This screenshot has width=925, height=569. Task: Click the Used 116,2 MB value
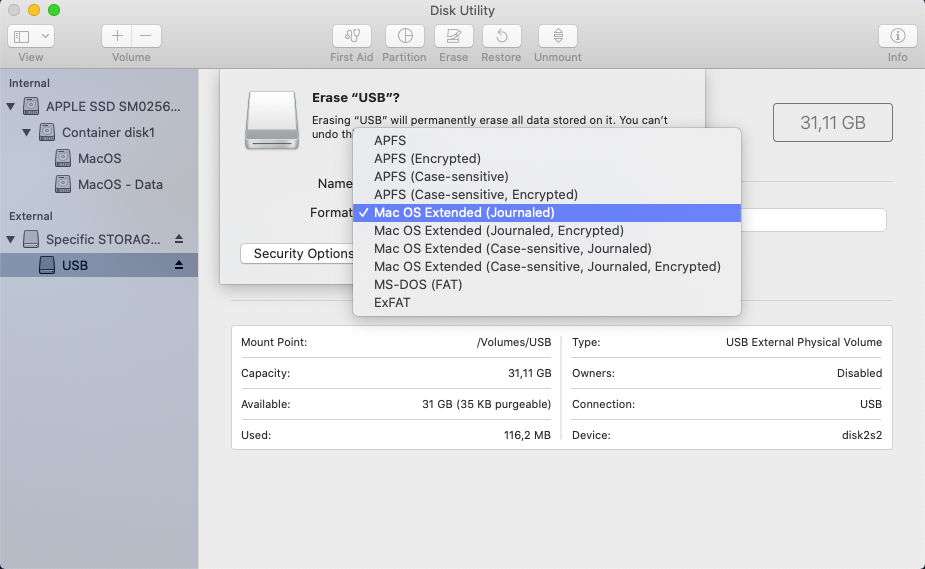[x=527, y=435]
